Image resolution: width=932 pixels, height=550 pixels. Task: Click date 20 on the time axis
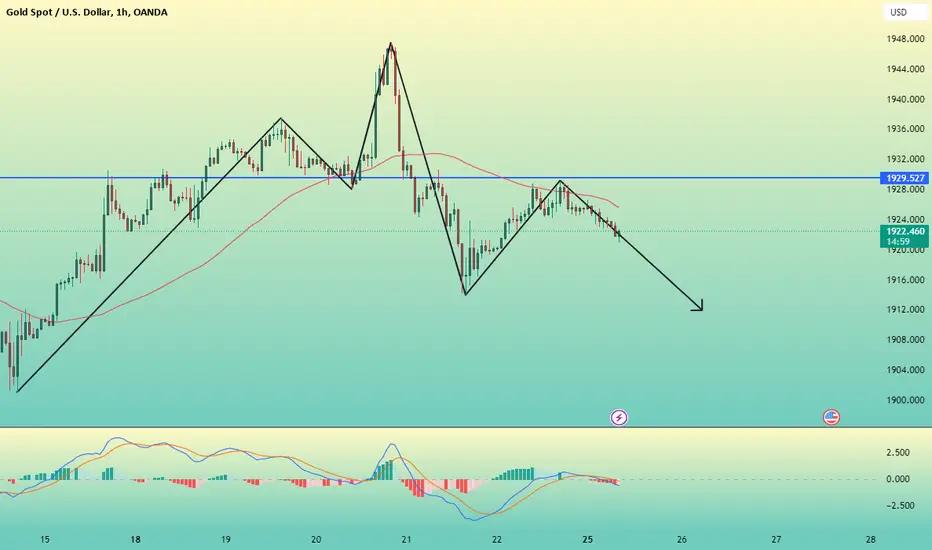316,539
